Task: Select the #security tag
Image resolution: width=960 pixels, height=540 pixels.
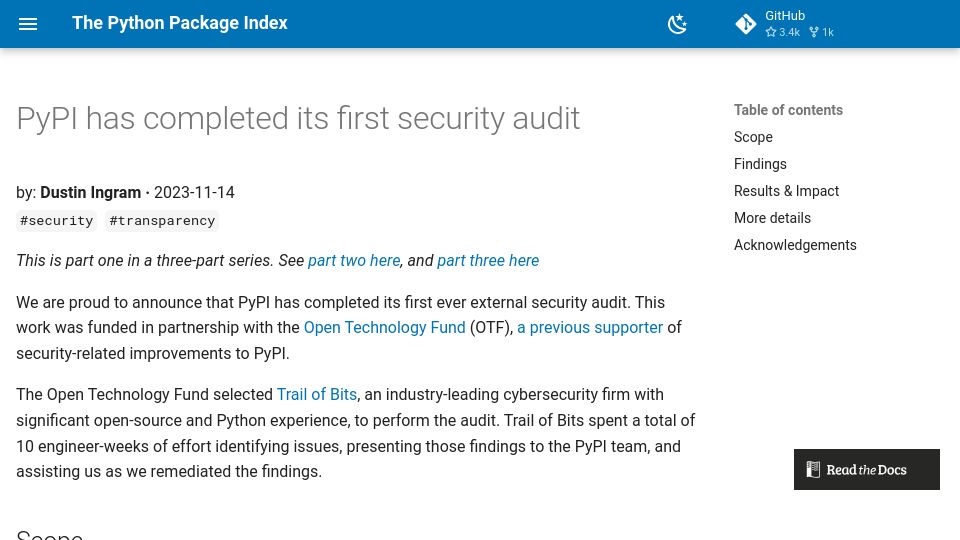Action: pyautogui.click(x=56, y=220)
